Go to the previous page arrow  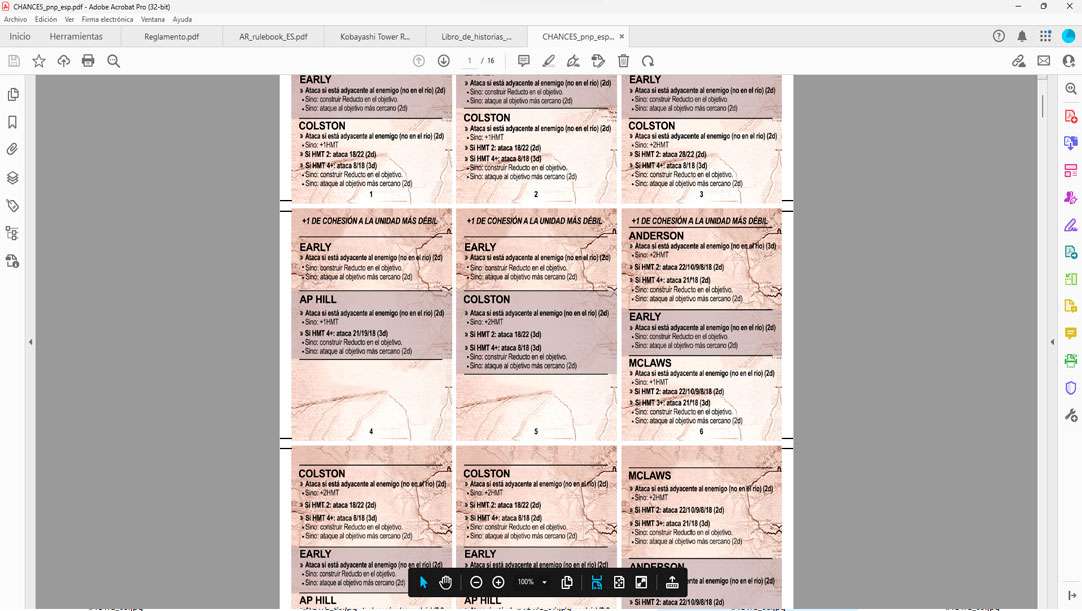[419, 61]
